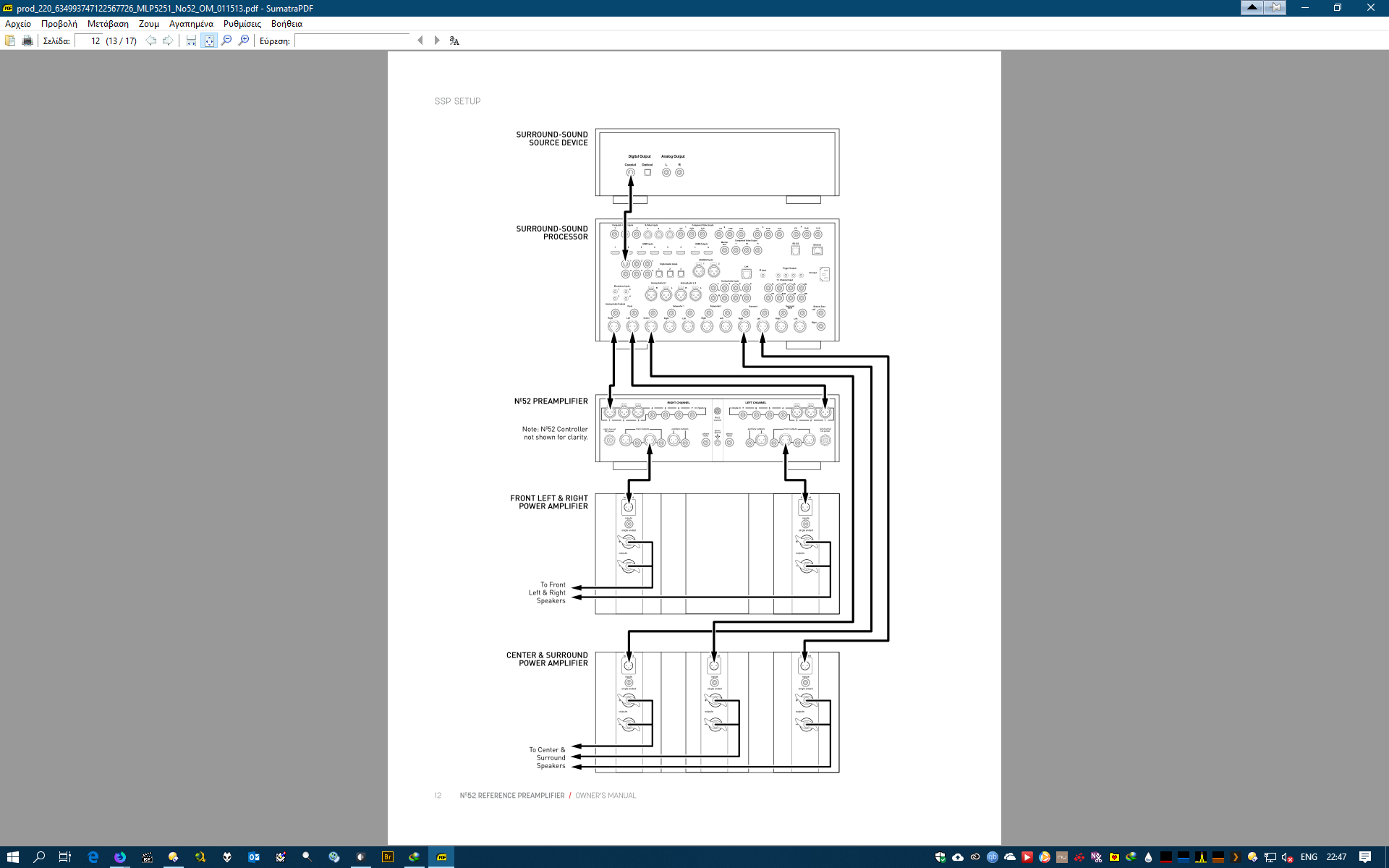Find previous match arrow
Viewport: 1389px width, 868px height.
coord(420,41)
